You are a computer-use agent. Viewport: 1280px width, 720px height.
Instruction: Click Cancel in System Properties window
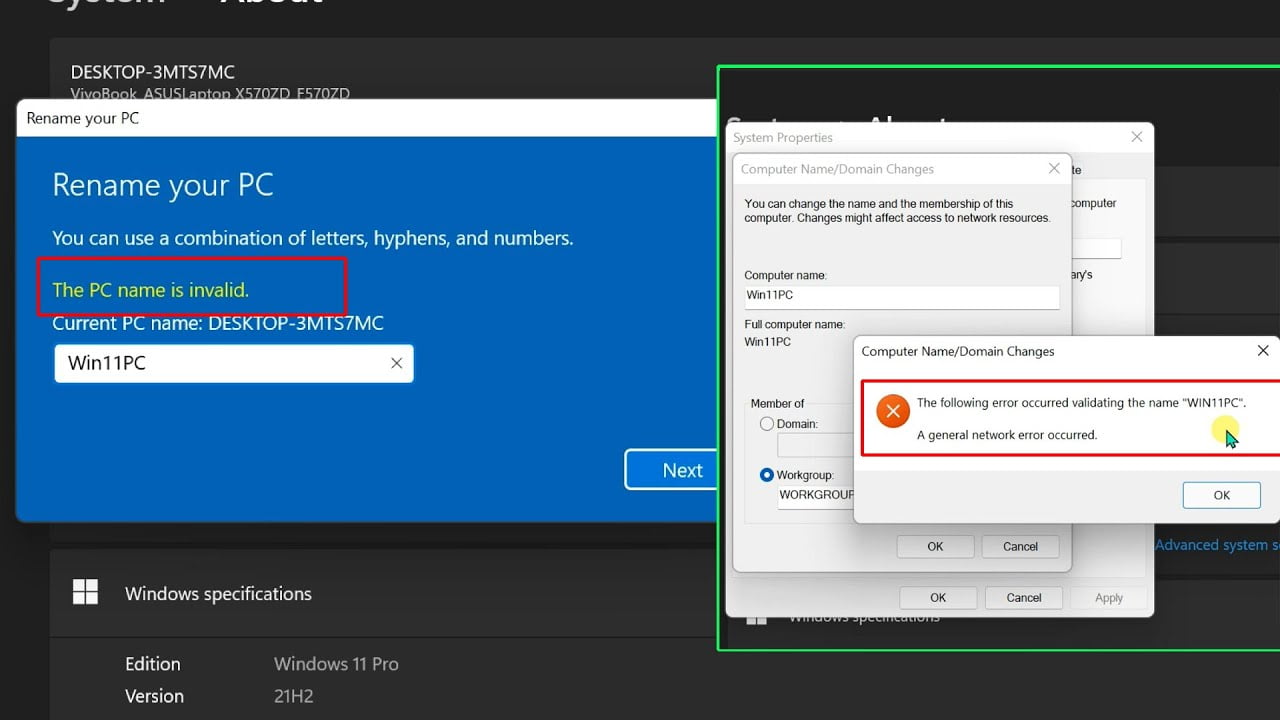tap(1023, 598)
